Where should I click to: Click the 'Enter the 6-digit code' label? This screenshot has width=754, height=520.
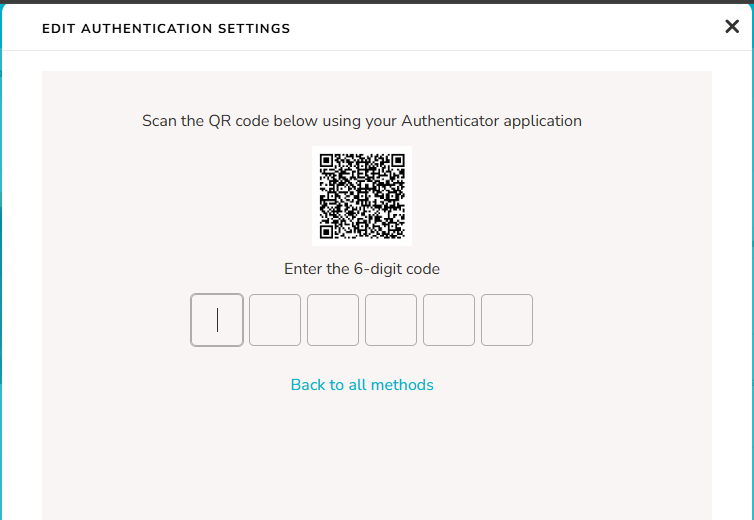tap(362, 269)
